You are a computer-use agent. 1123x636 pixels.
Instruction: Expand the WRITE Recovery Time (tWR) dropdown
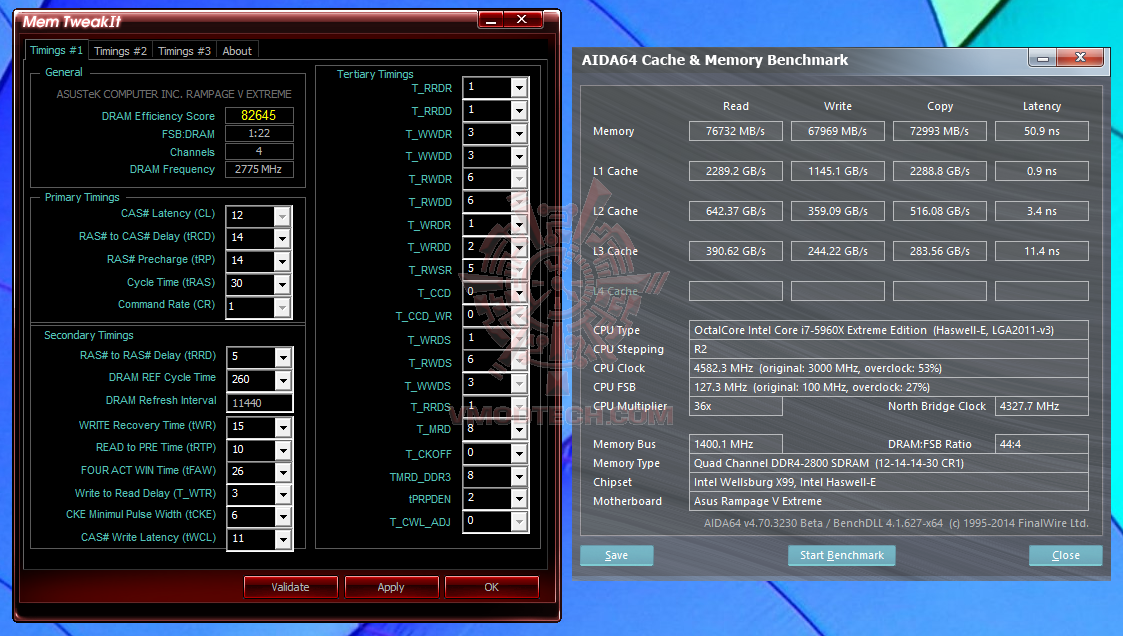tap(284, 427)
